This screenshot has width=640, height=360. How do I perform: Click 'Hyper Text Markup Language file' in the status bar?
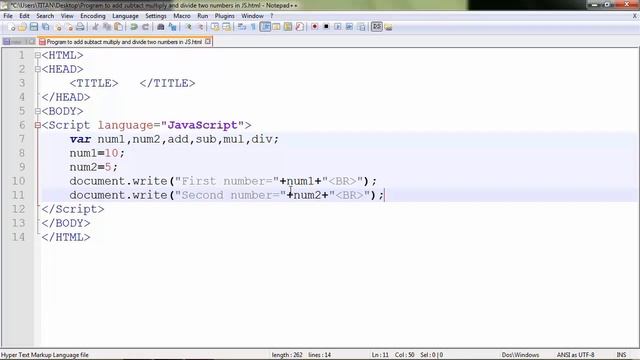point(45,355)
